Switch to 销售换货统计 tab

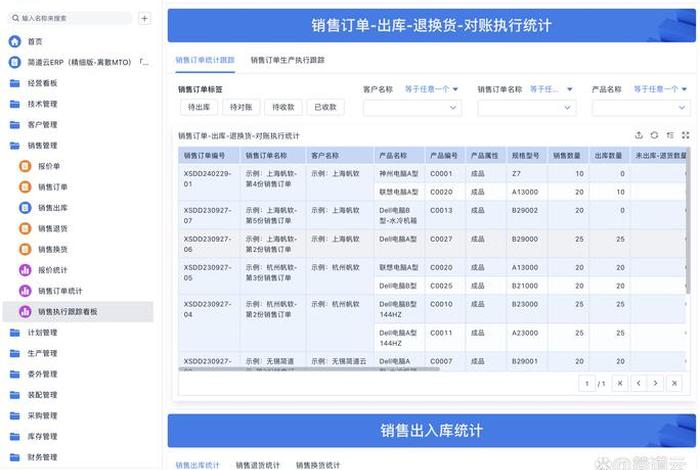pyautogui.click(x=318, y=465)
